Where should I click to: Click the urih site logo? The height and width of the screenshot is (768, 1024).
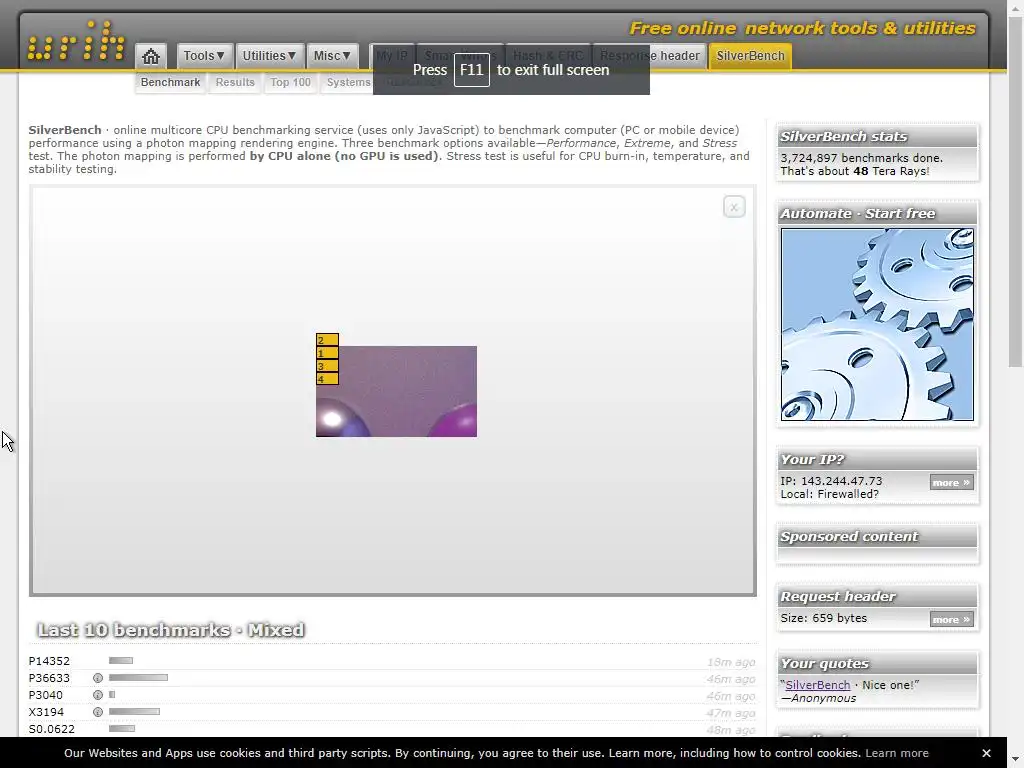[x=76, y=41]
